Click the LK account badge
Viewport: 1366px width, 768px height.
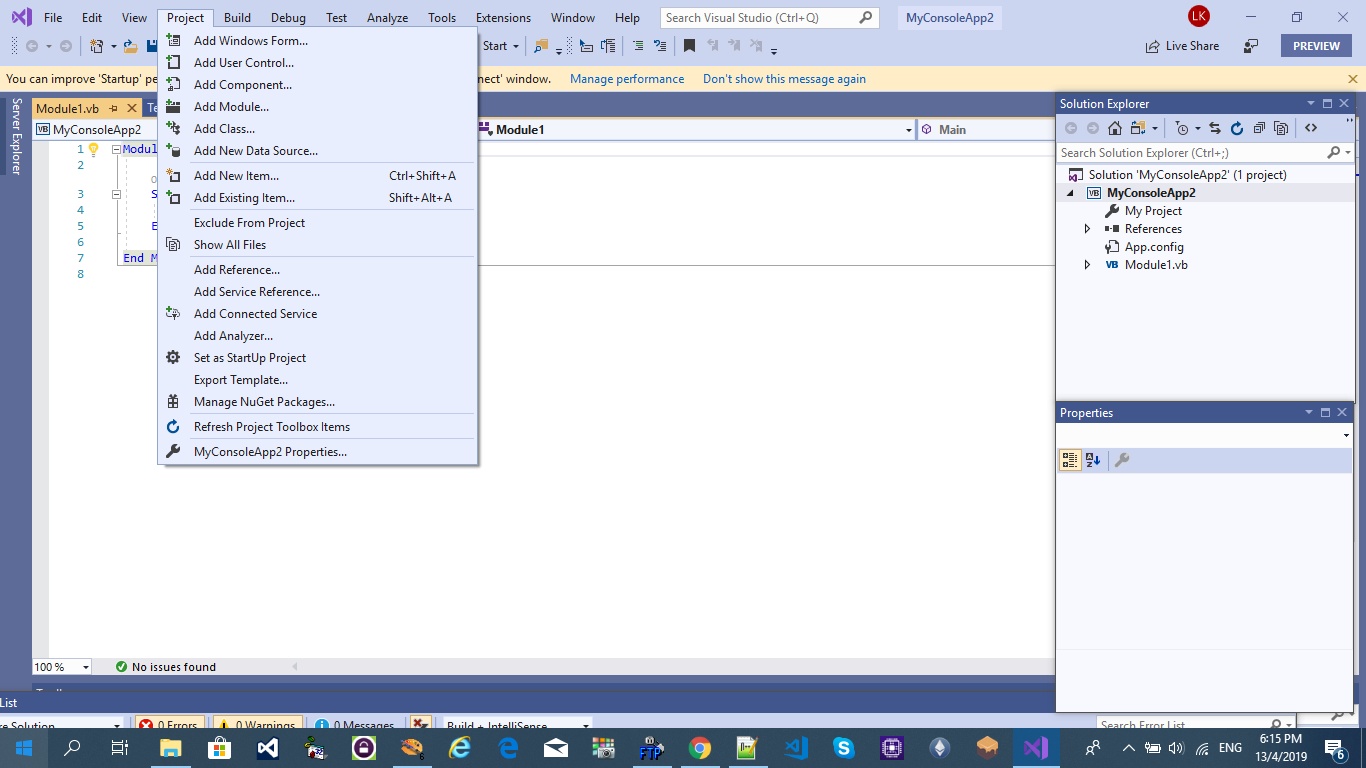[1198, 17]
